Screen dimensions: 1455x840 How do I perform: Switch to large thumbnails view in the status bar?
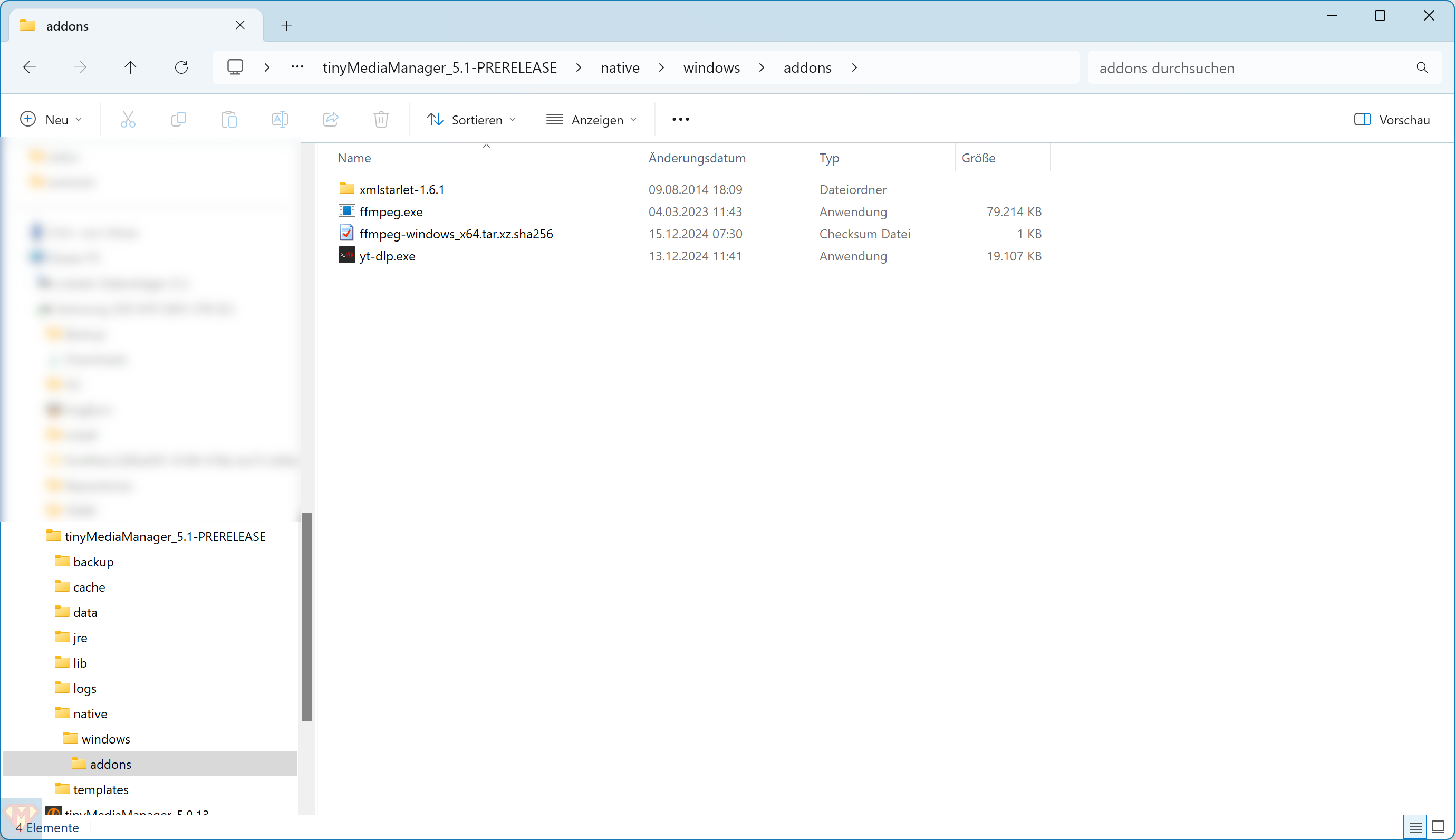pyautogui.click(x=1438, y=827)
